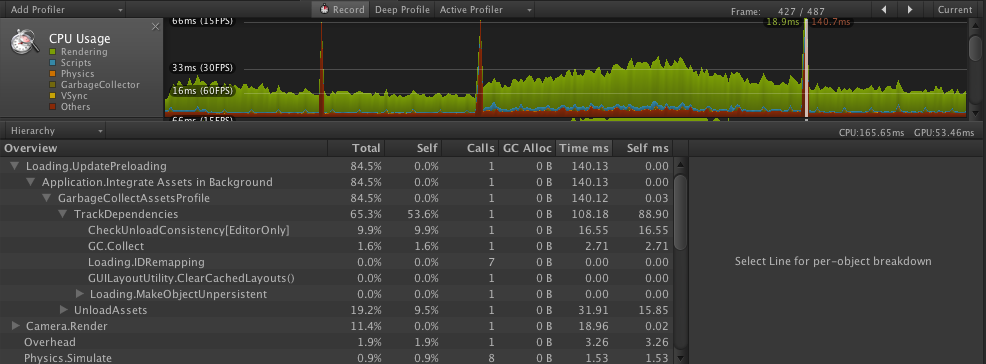The height and width of the screenshot is (364, 986).
Task: Sort by the Overview column header
Action: pos(163,148)
